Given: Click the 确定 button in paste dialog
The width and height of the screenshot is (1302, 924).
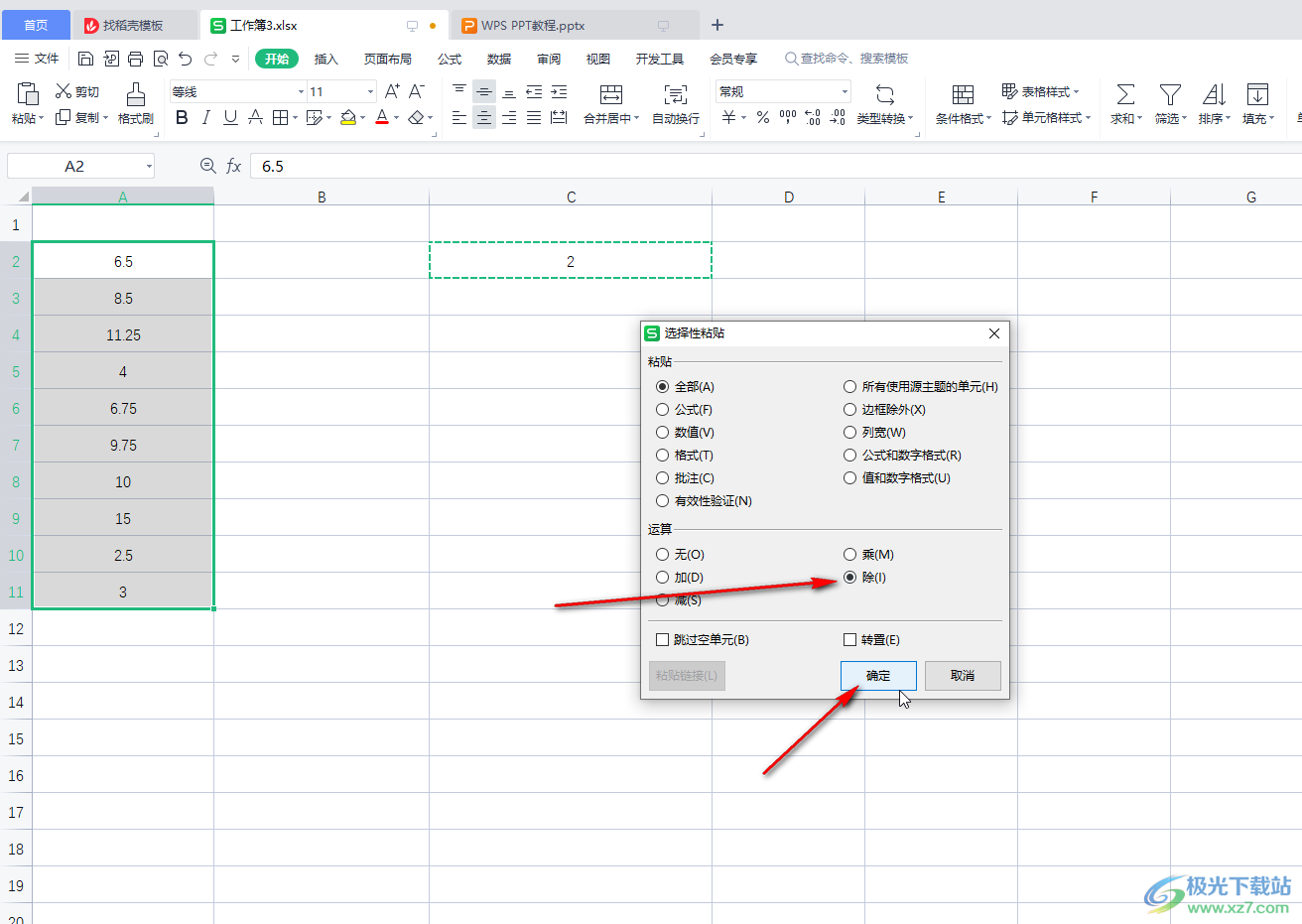Looking at the screenshot, I should pyautogui.click(x=878, y=676).
